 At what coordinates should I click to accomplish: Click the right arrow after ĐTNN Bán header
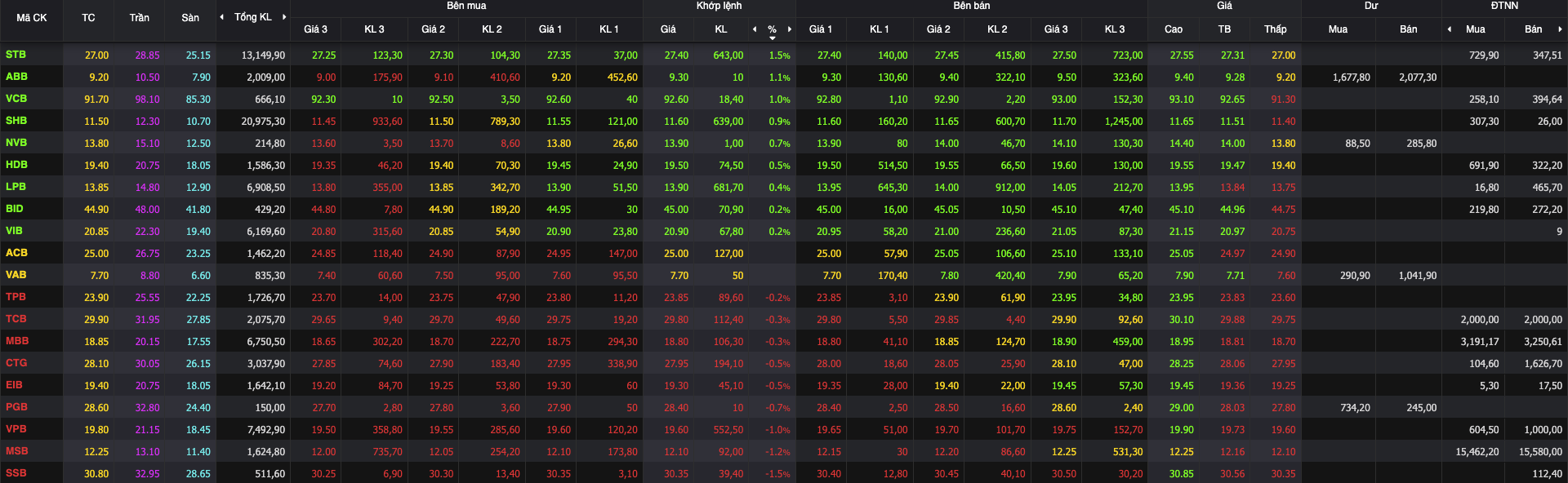[x=1560, y=29]
